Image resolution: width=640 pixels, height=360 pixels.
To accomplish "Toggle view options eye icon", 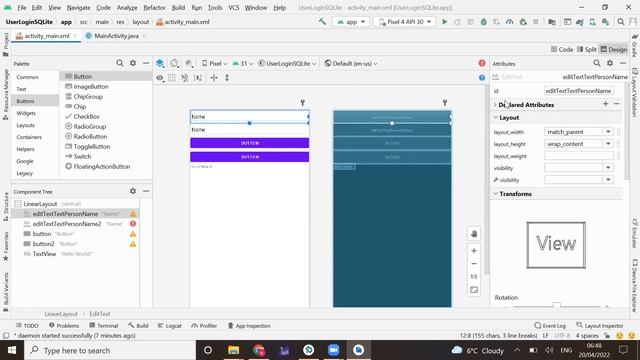I will click(160, 78).
